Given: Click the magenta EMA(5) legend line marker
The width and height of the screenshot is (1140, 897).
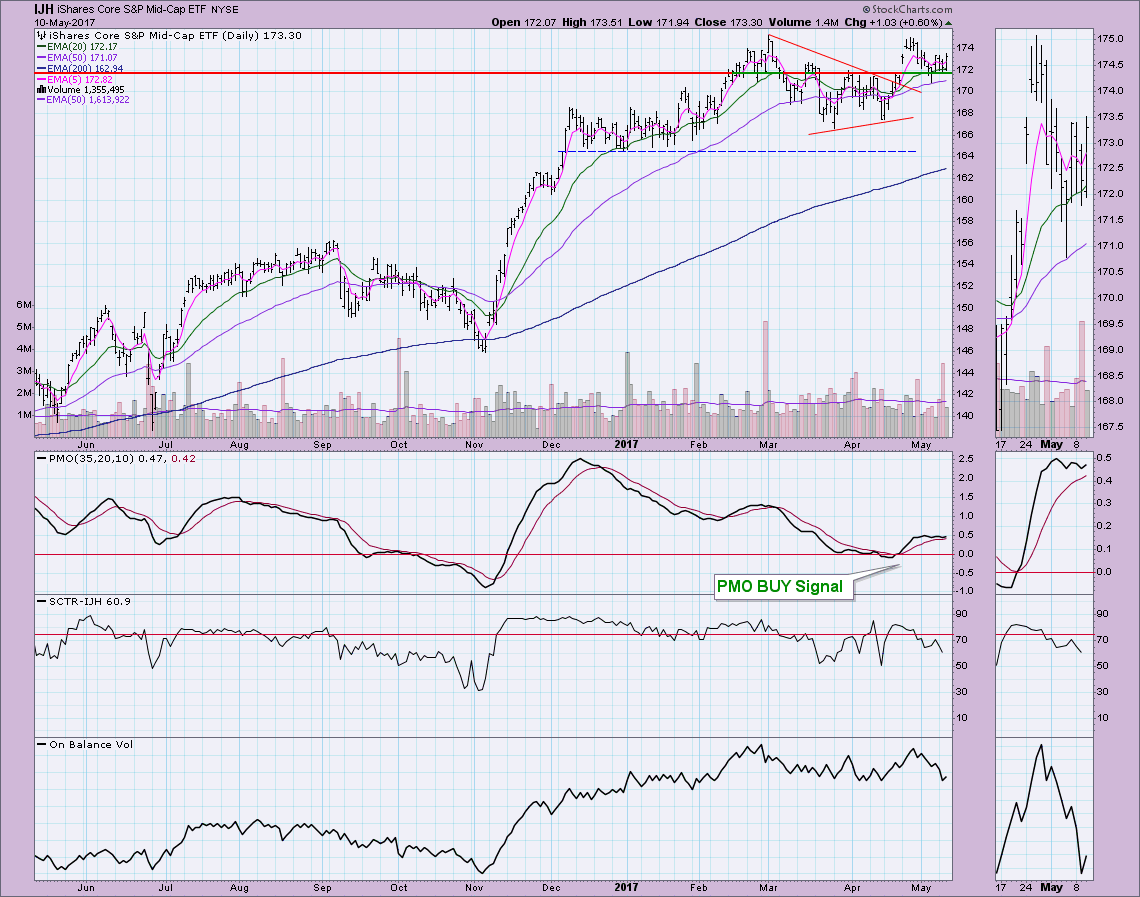Looking at the screenshot, I should point(42,79).
